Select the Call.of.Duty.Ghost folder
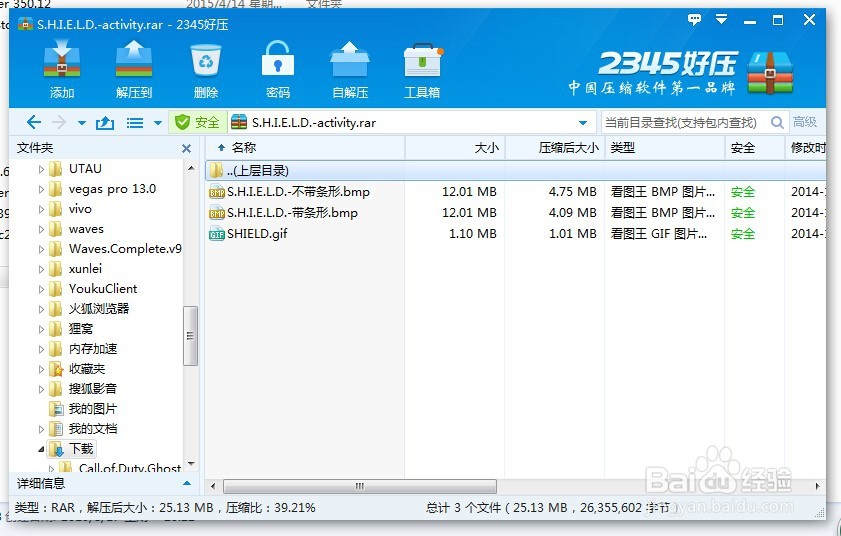Image resolution: width=841 pixels, height=536 pixels. 129,468
